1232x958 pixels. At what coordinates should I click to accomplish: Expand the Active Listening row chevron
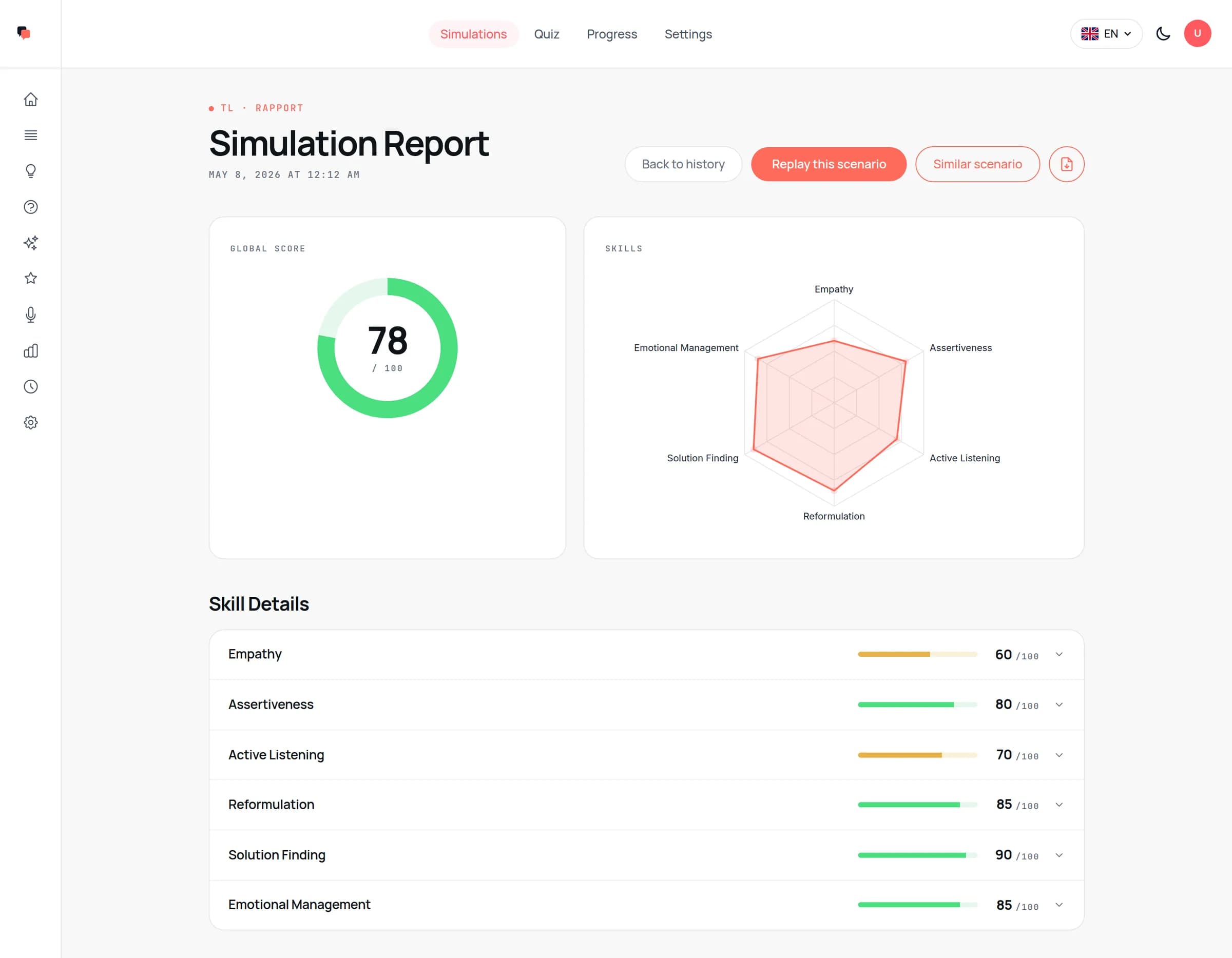(1059, 755)
